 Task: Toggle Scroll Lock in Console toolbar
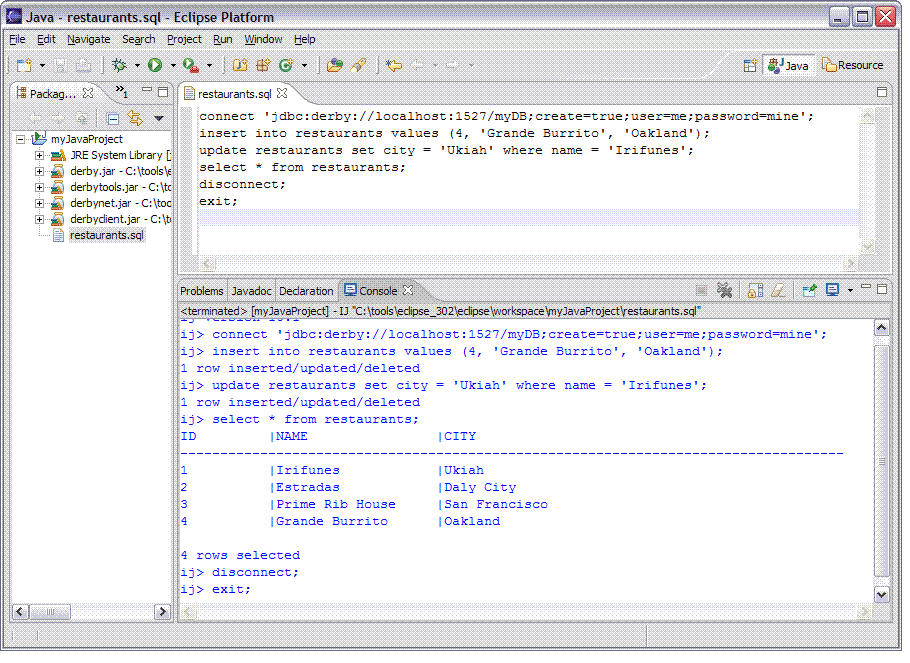pos(755,291)
